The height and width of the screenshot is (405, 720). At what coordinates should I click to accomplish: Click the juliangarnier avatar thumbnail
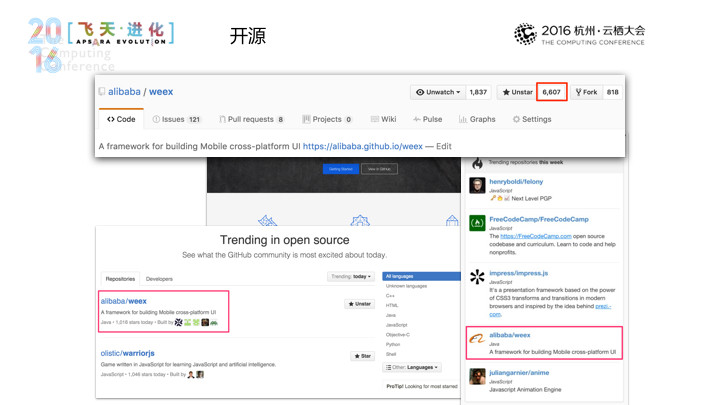(x=478, y=377)
